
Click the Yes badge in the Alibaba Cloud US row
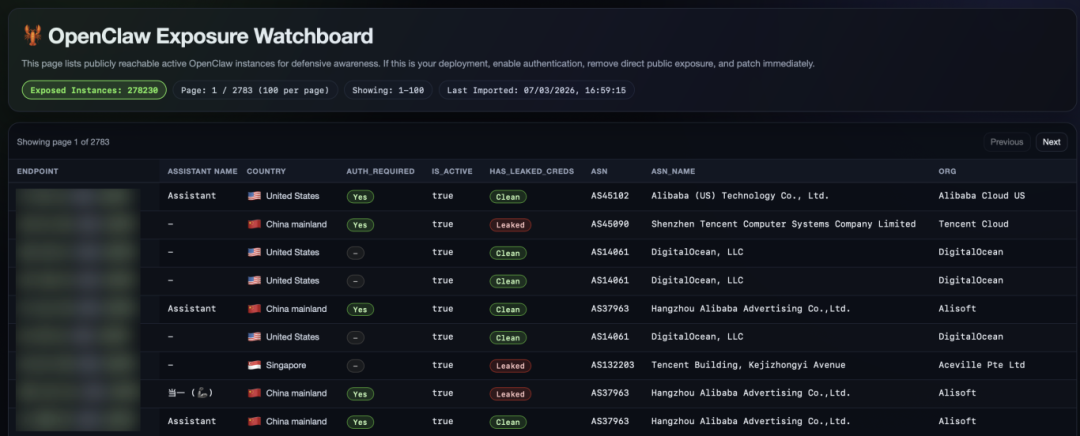360,197
